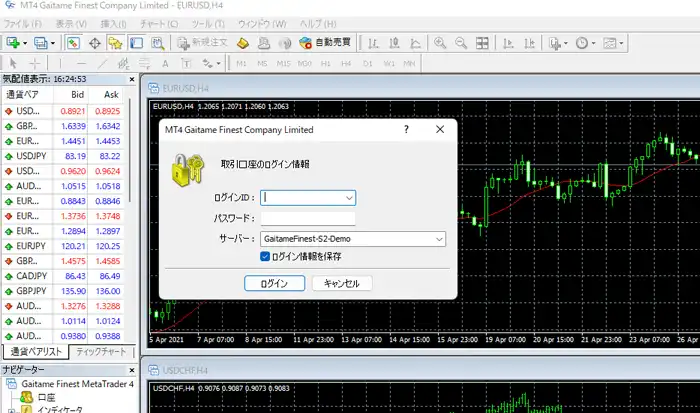Screen dimensions: 700x413
Task: Click the 新規注文 new order button
Action: point(202,43)
